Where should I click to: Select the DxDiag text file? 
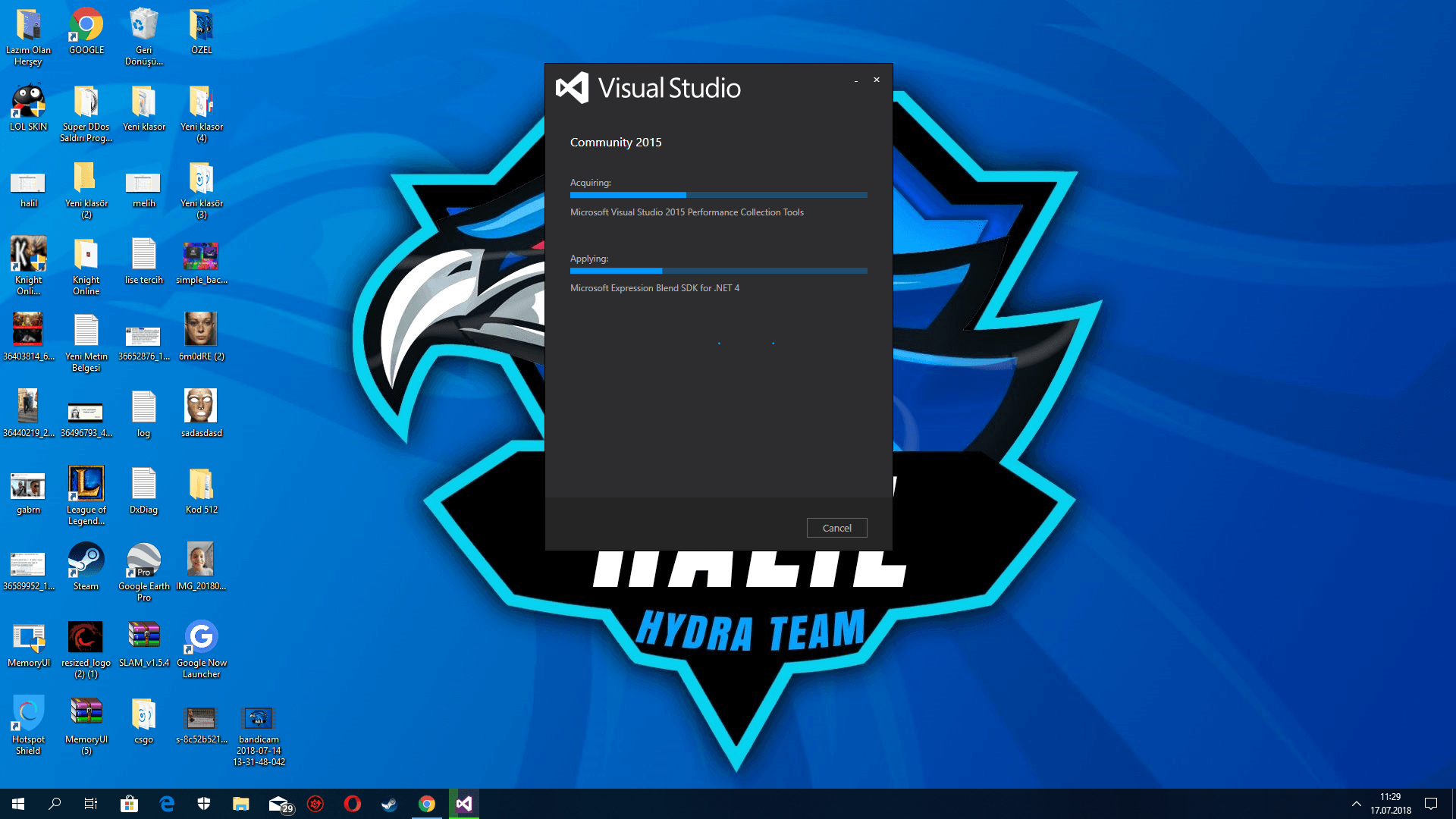(x=143, y=491)
